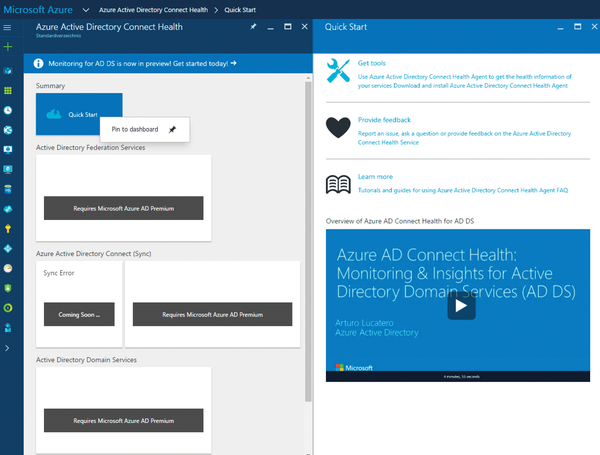
Task: Open the hamburger menu in the sidebar
Action: (x=7, y=28)
